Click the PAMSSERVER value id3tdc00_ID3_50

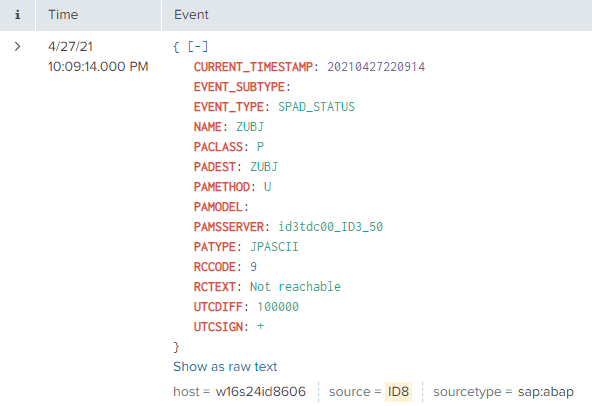[x=330, y=227]
